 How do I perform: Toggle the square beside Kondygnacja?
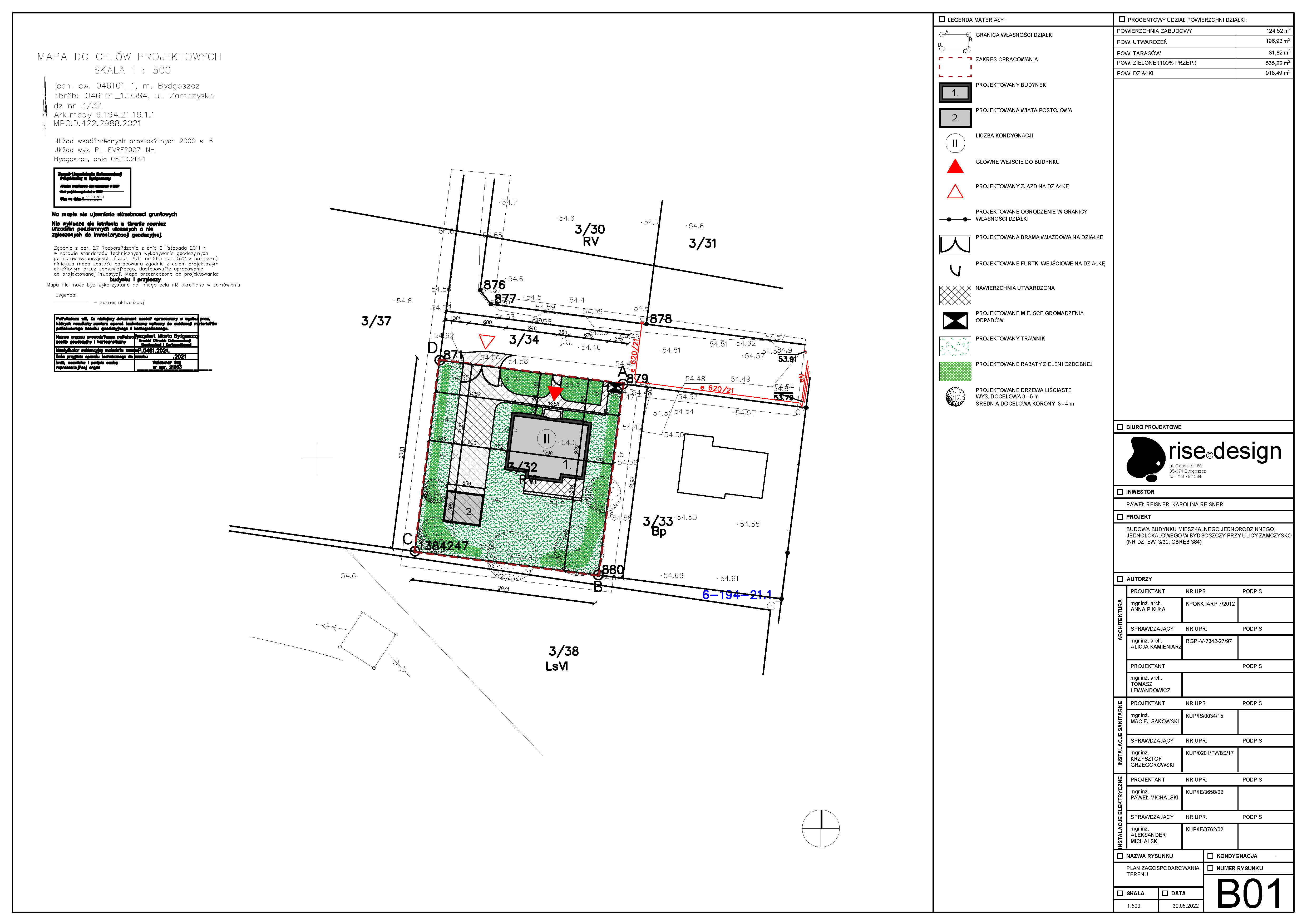tap(1211, 856)
